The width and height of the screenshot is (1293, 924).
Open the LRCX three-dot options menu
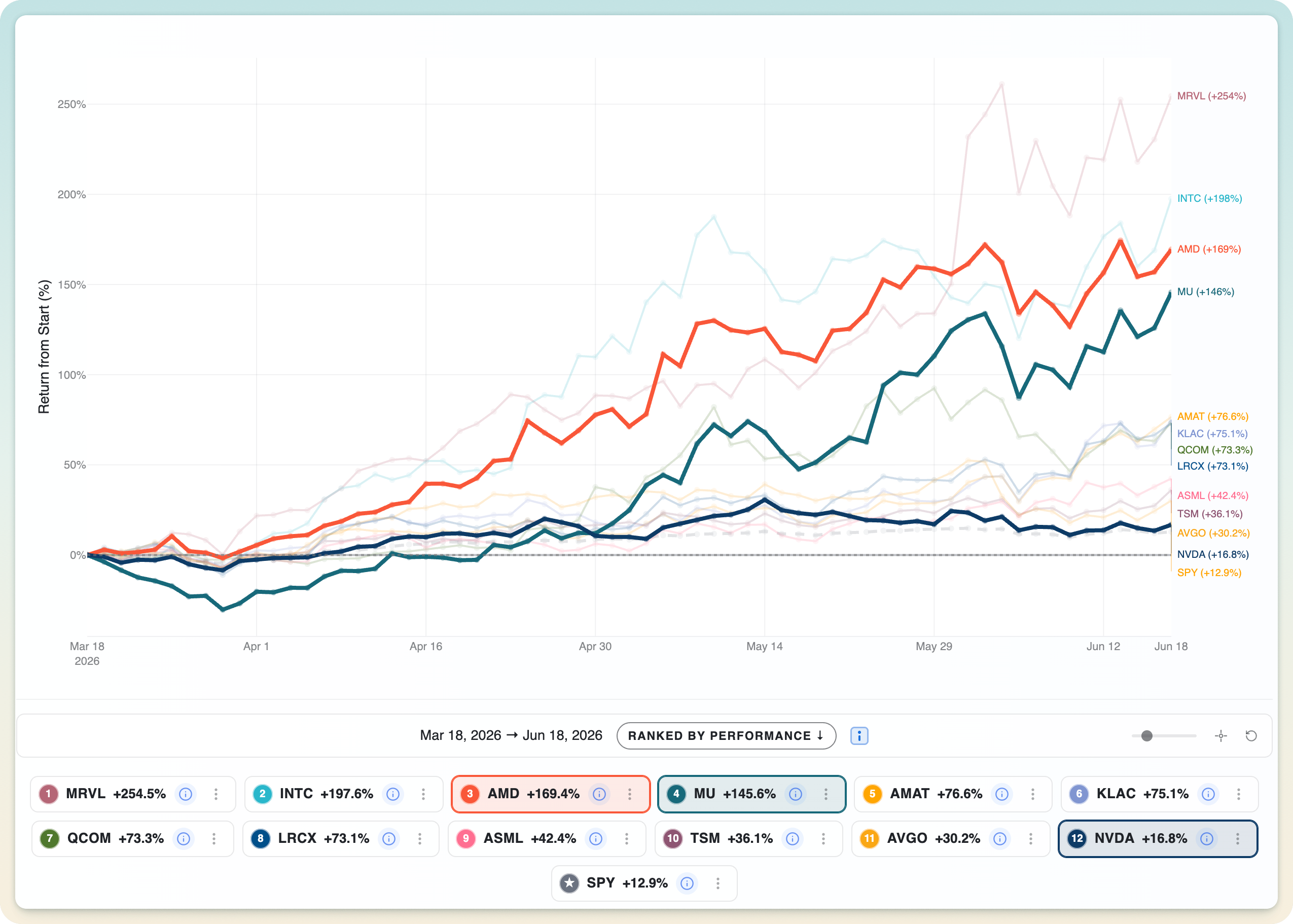[x=420, y=839]
